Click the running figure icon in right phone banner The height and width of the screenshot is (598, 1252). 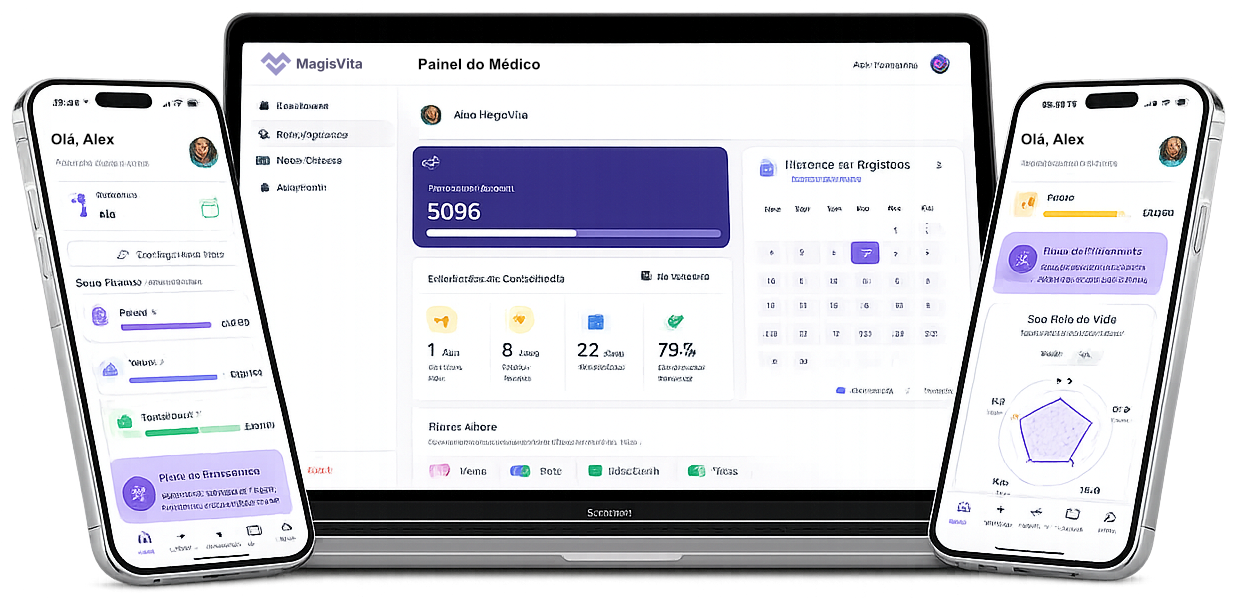pos(1023,261)
